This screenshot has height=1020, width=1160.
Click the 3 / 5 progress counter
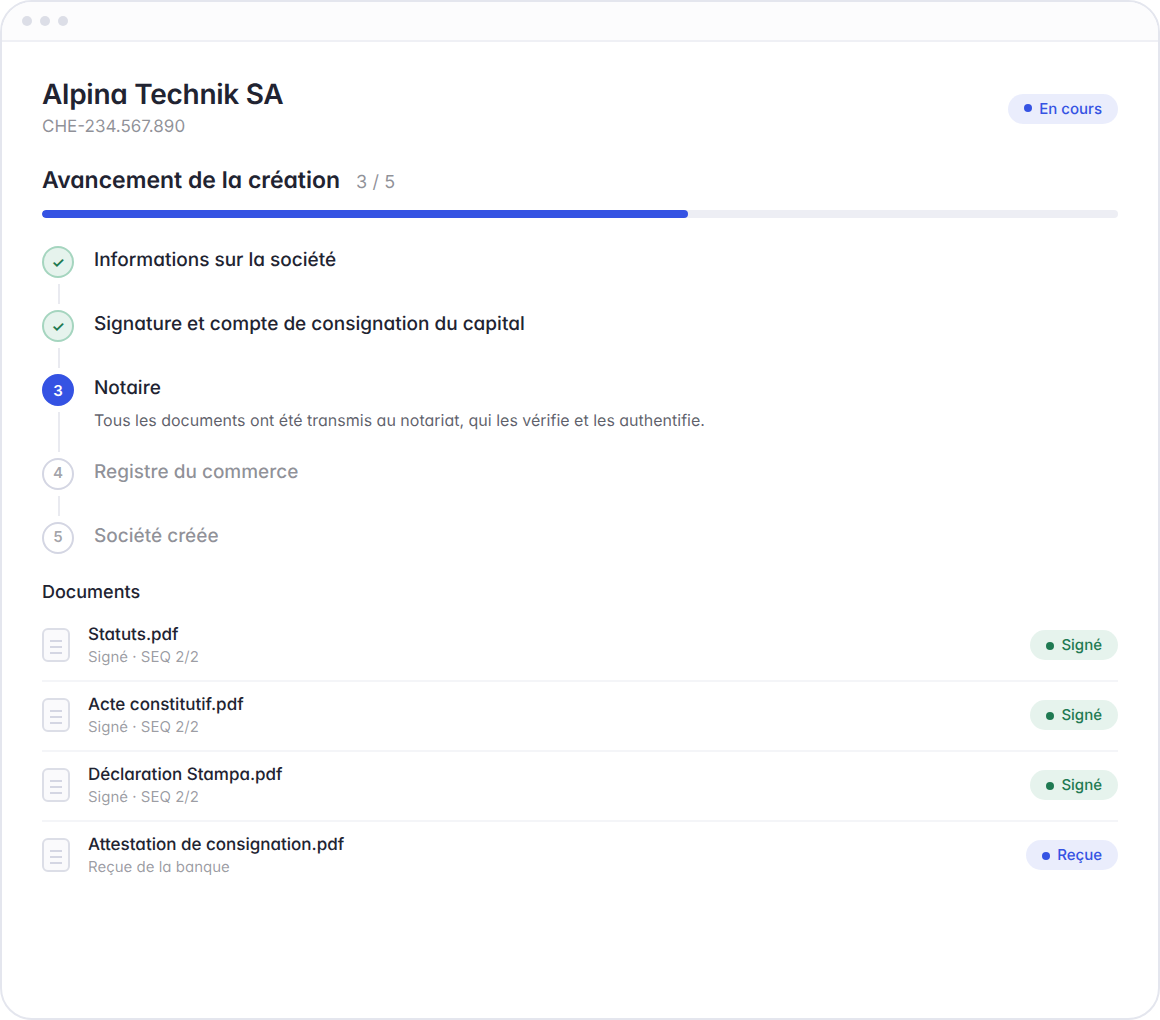(375, 182)
